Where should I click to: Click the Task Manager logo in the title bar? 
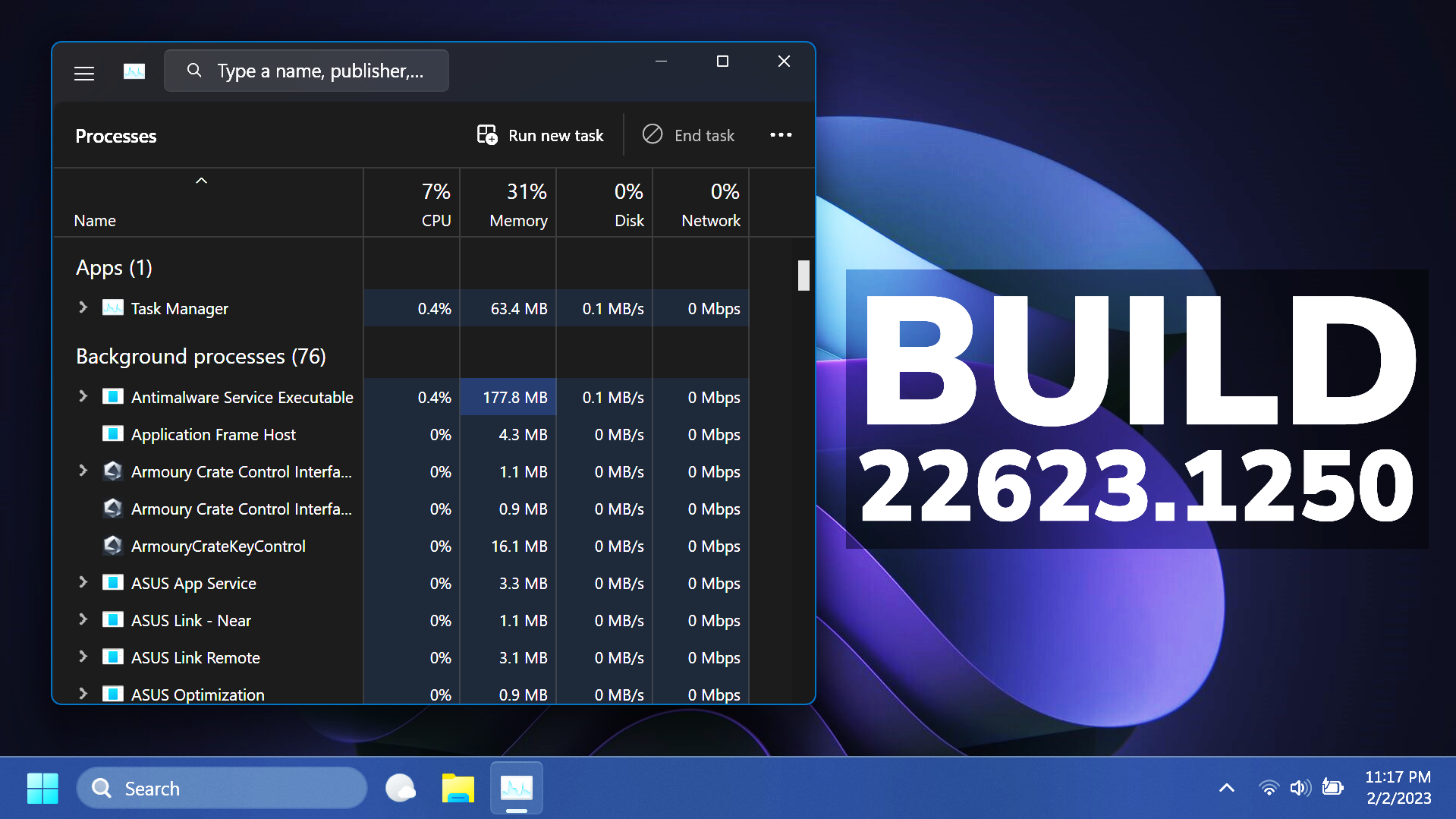(x=134, y=71)
